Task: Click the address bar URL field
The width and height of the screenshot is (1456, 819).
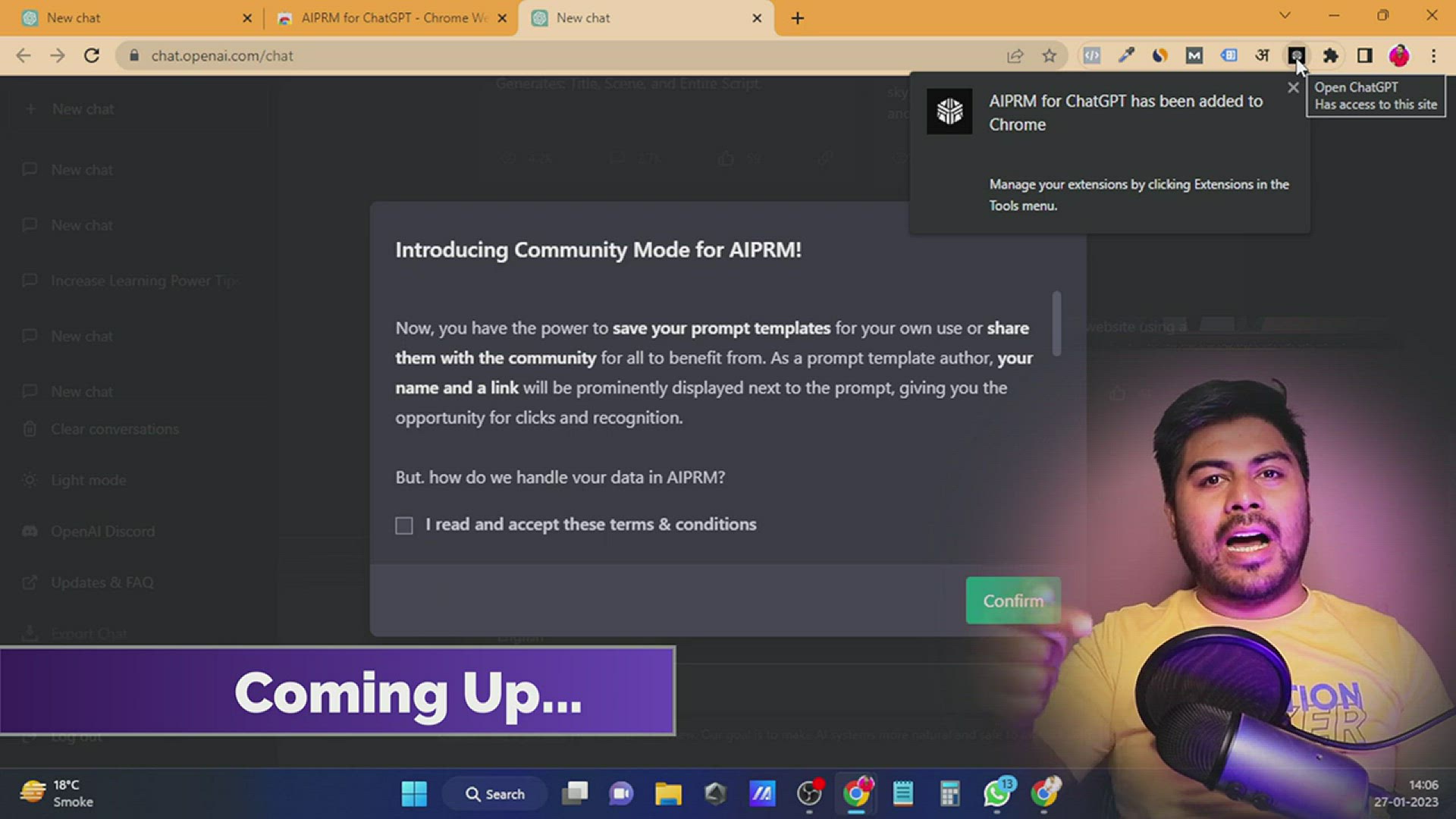Action: 531,55
